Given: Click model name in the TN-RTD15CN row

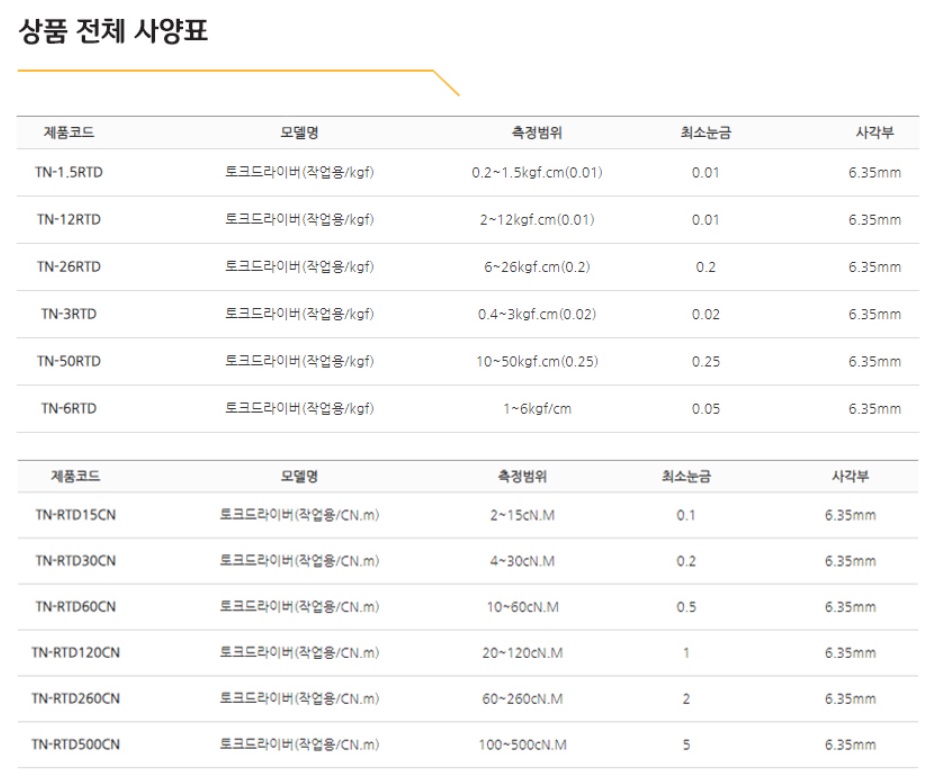Looking at the screenshot, I should (299, 515).
